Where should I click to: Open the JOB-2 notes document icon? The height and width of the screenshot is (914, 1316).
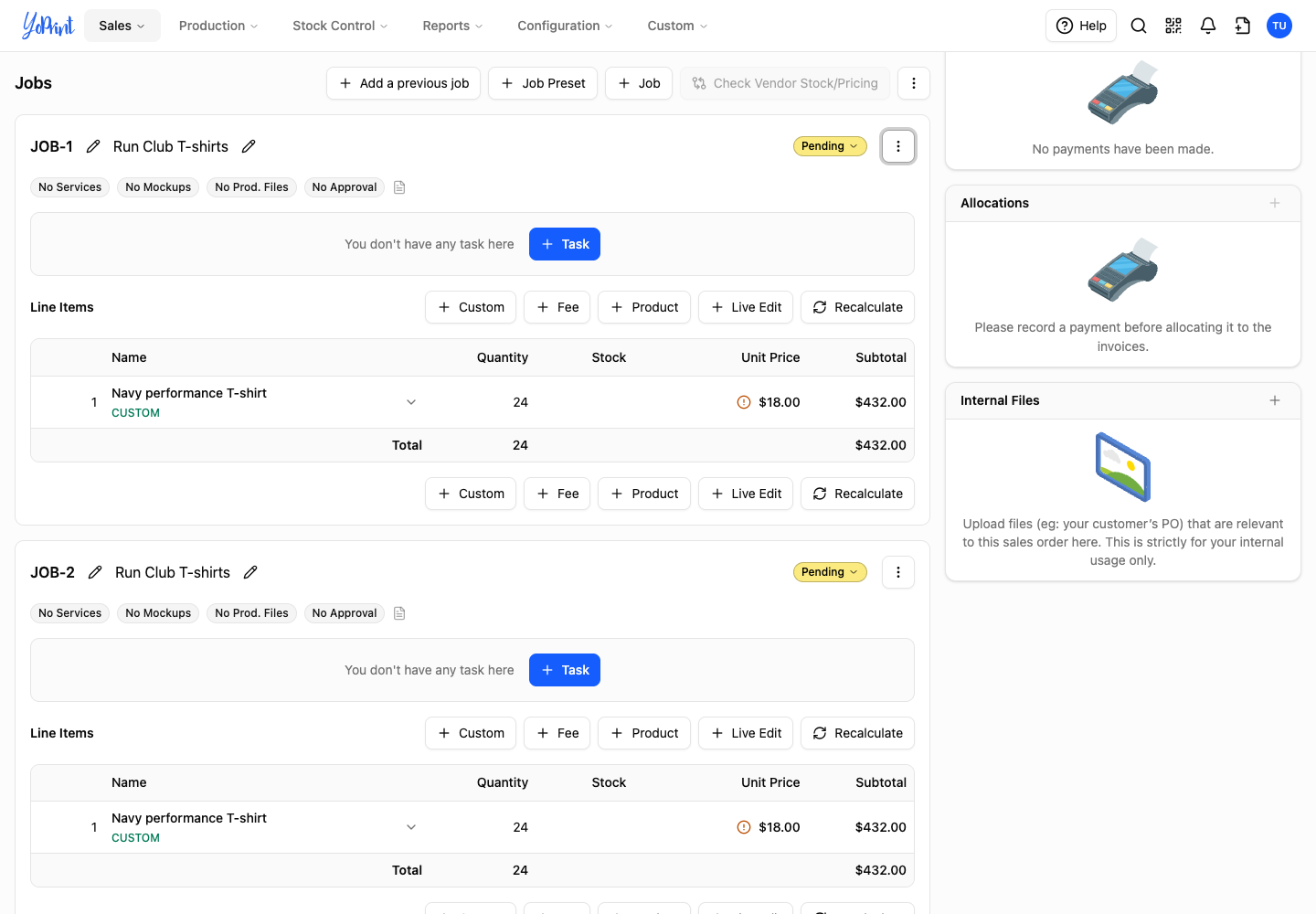point(399,613)
